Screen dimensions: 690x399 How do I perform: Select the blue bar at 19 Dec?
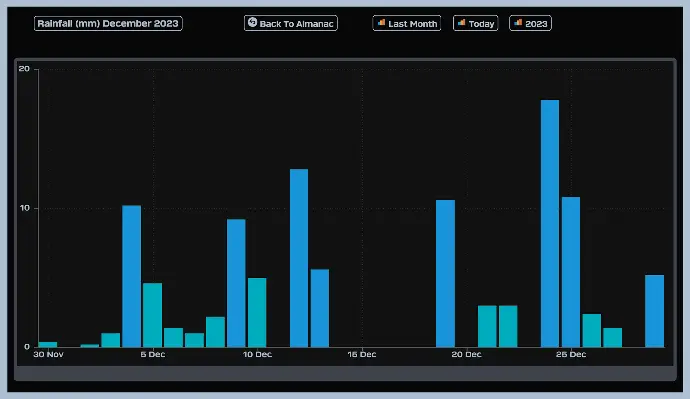click(445, 274)
